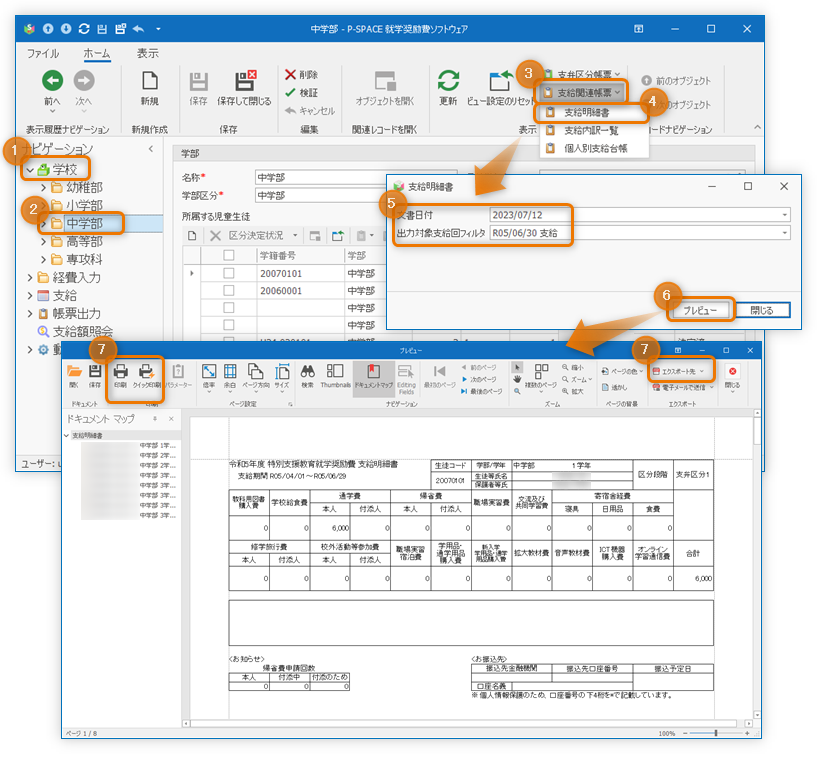Click the クイック印刷 quick print icon
819x762 pixels.
pyautogui.click(x=146, y=371)
